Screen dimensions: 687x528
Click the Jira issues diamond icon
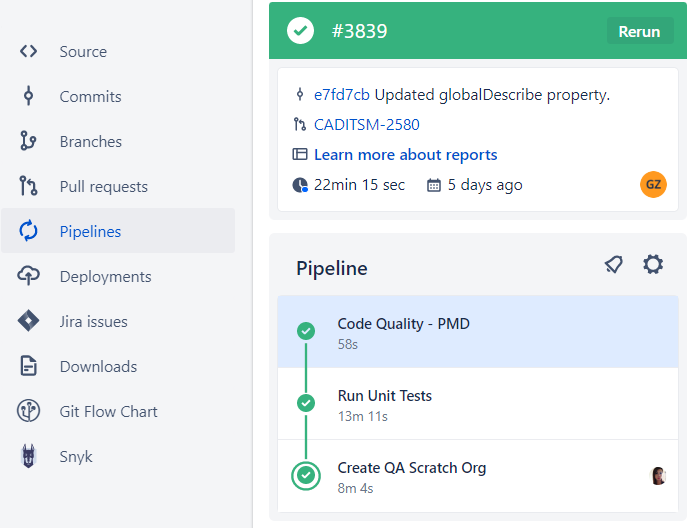point(28,321)
